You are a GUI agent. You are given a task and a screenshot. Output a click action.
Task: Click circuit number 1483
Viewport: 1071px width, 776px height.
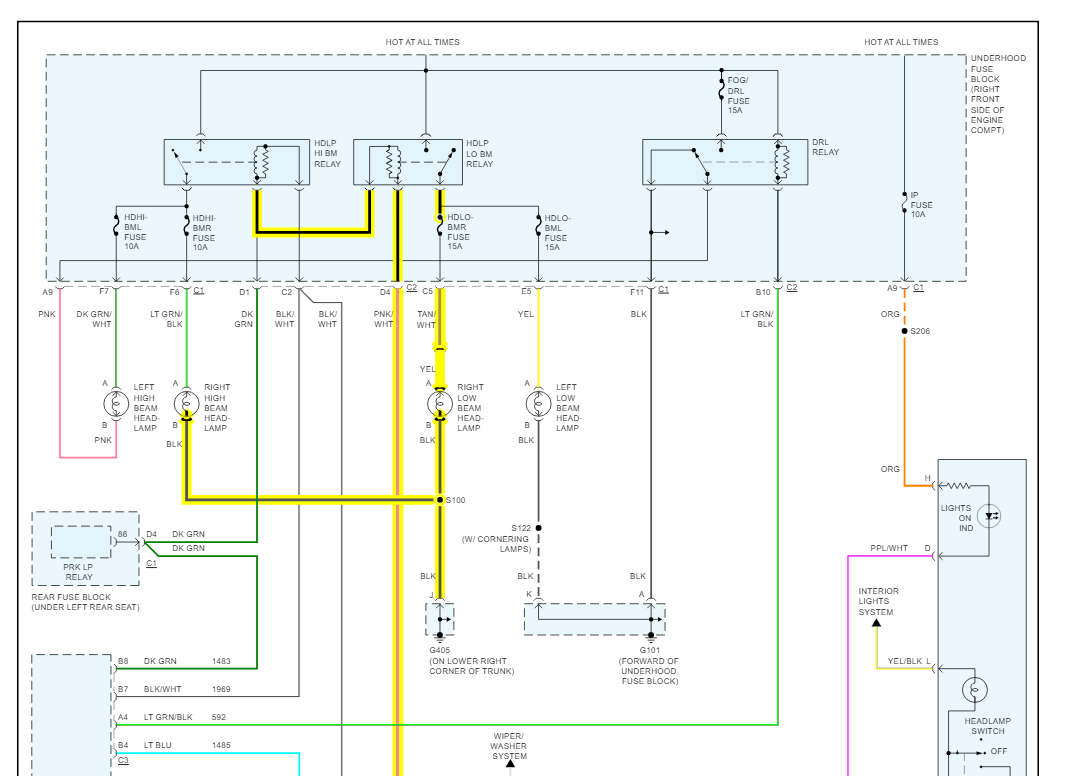tap(221, 661)
